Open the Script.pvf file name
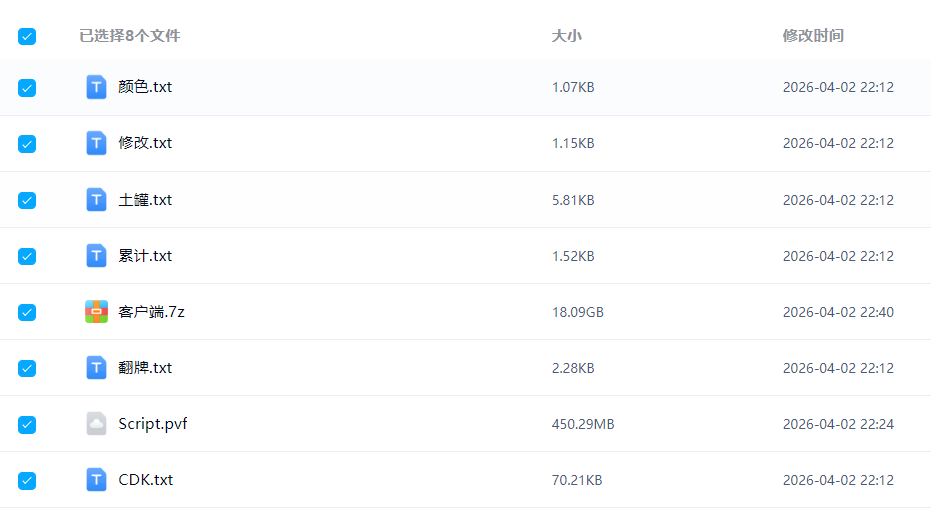Screen dimensions: 931x520 pyautogui.click(x=152, y=424)
